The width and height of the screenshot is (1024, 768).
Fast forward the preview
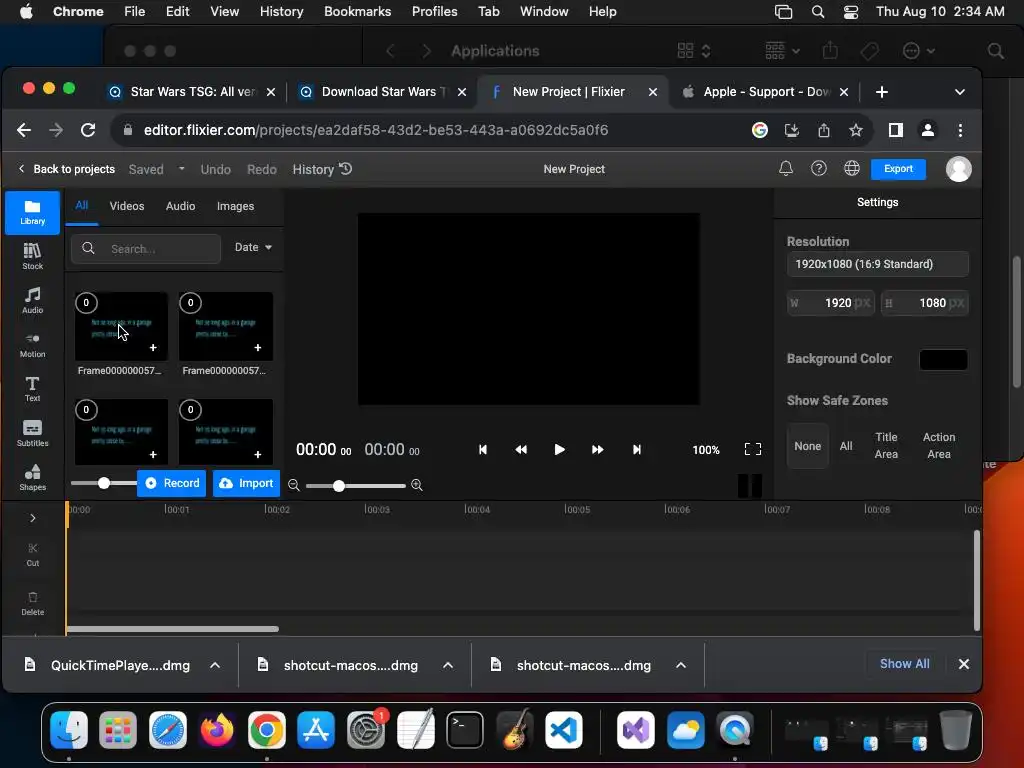click(x=597, y=449)
